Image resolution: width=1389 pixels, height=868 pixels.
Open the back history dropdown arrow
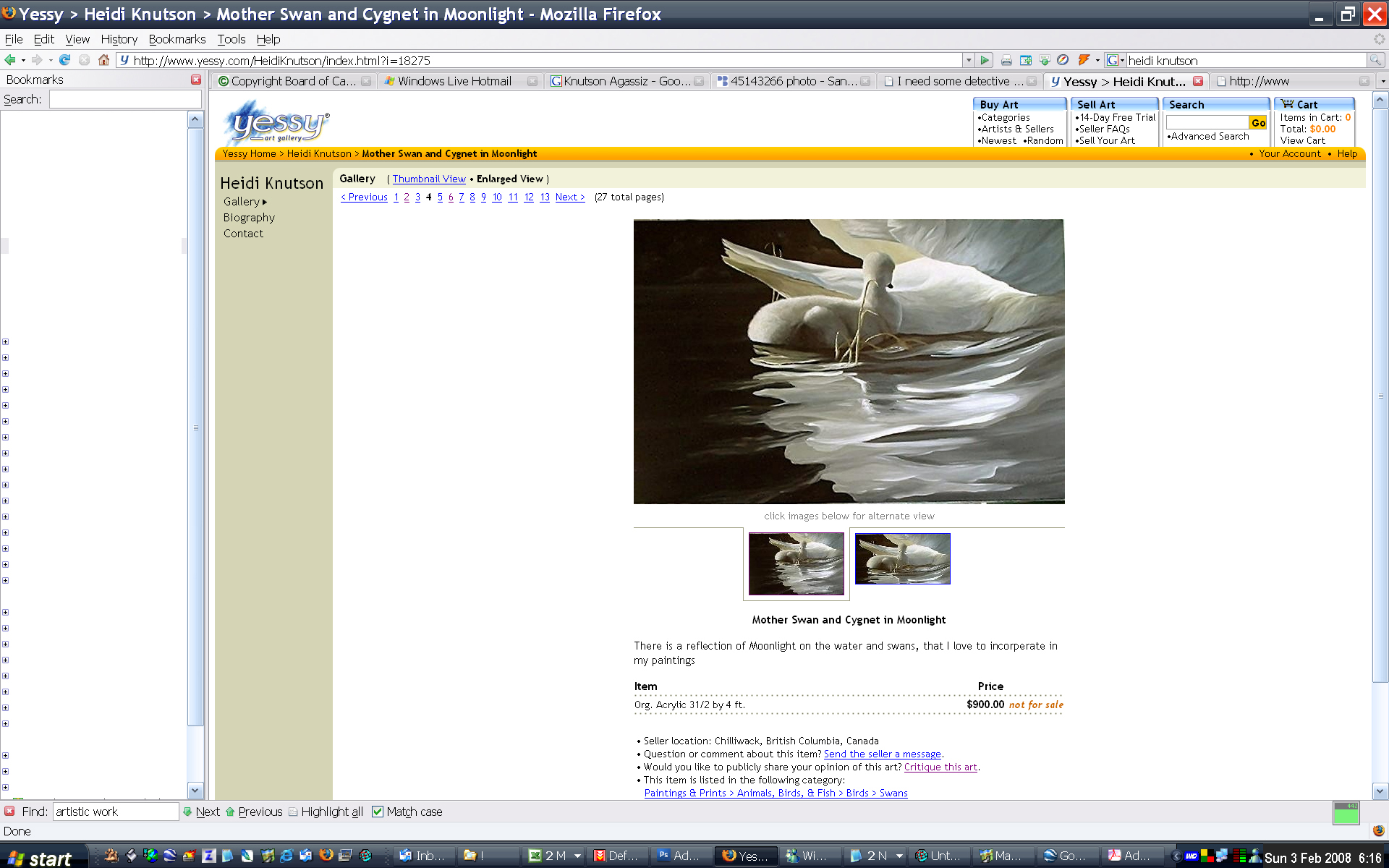click(23, 61)
